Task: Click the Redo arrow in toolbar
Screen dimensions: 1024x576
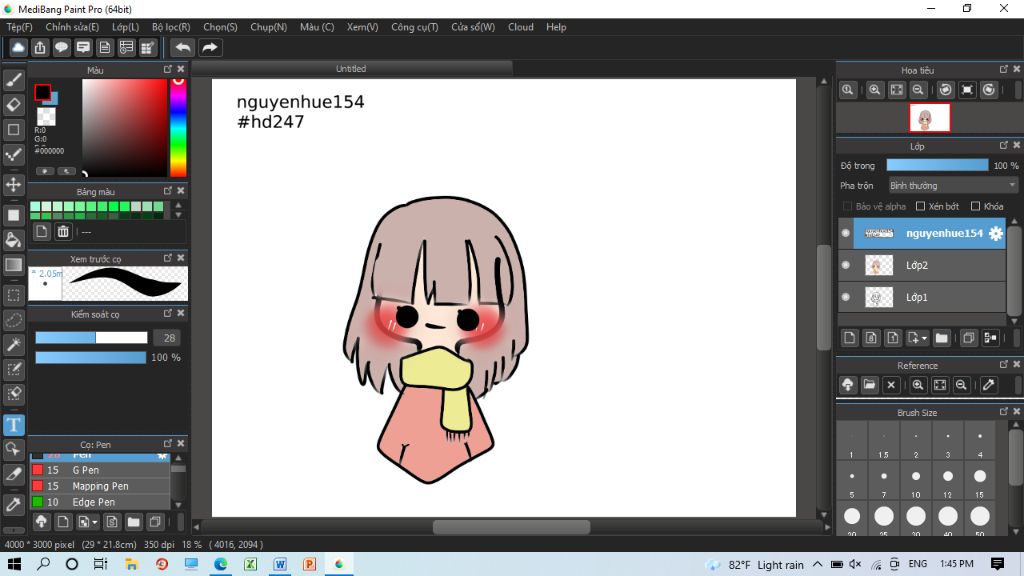Action: click(x=210, y=47)
